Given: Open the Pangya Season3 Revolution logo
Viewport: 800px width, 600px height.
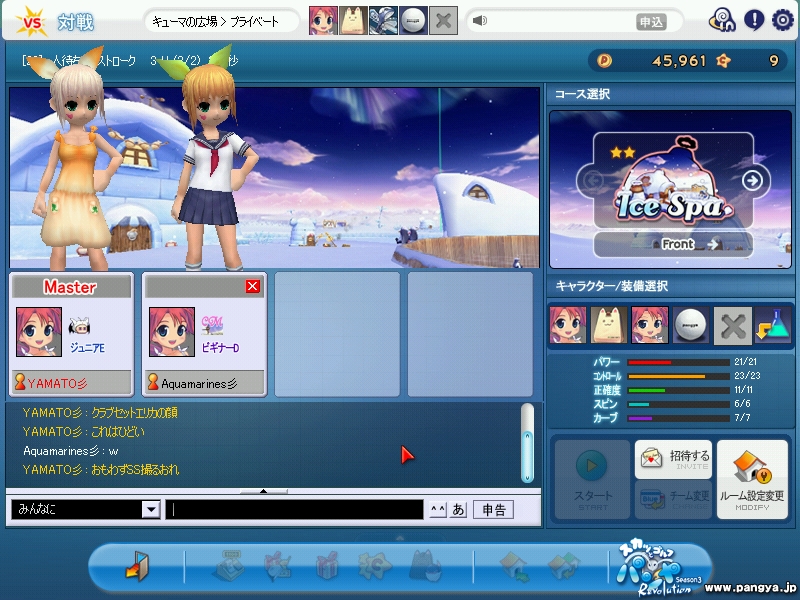Looking at the screenshot, I should pyautogui.click(x=661, y=566).
